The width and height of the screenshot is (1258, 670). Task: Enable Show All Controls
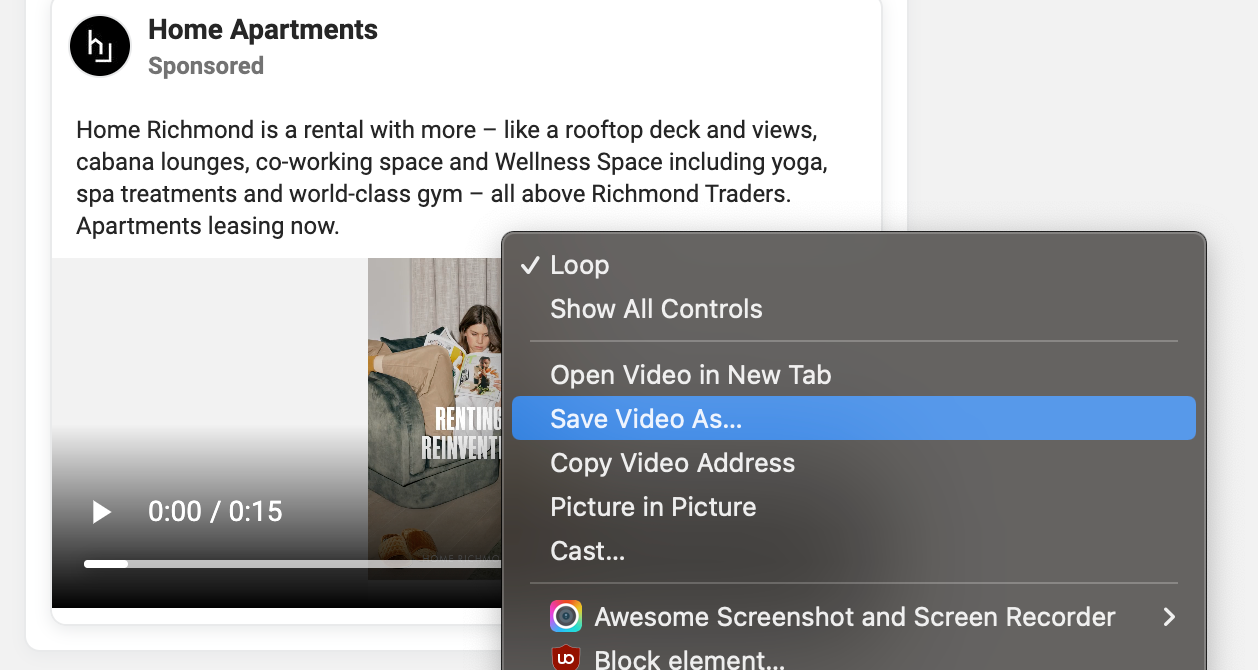(656, 309)
